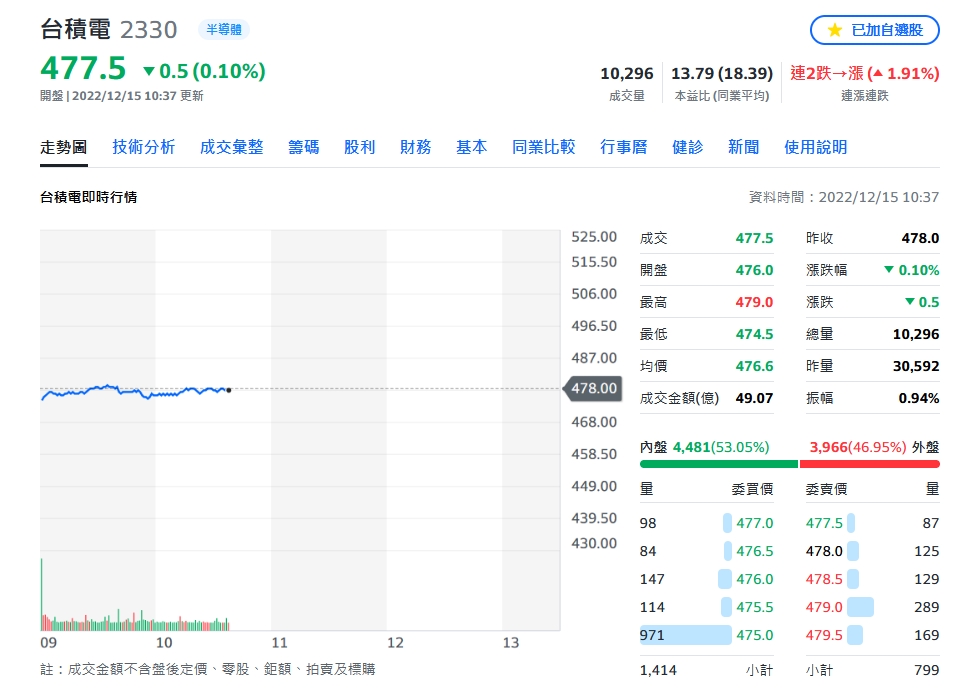
Task: Click the 971 volume bar at bid 475.0
Action: [x=685, y=635]
